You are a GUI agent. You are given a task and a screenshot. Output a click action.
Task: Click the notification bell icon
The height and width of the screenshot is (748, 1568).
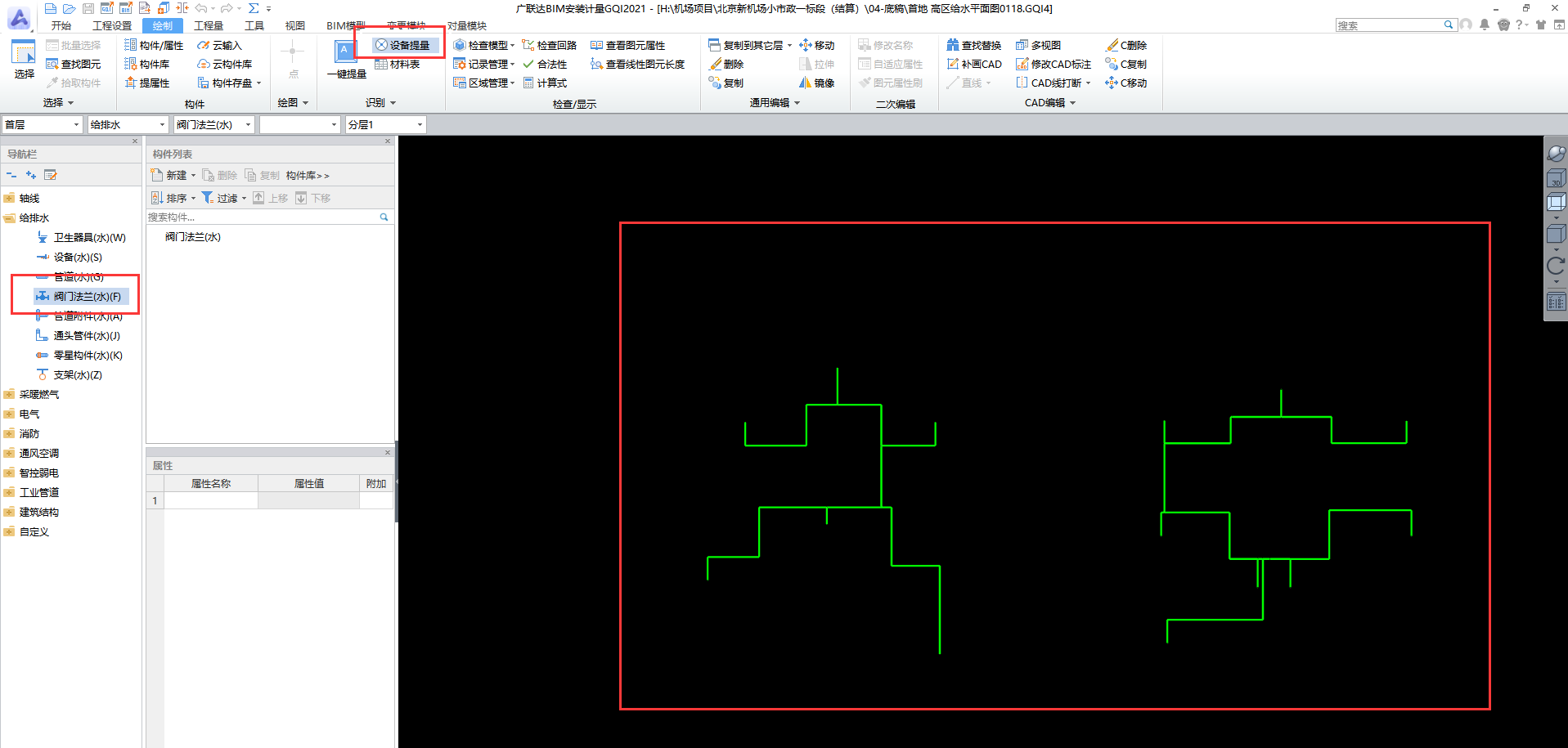(x=1485, y=25)
